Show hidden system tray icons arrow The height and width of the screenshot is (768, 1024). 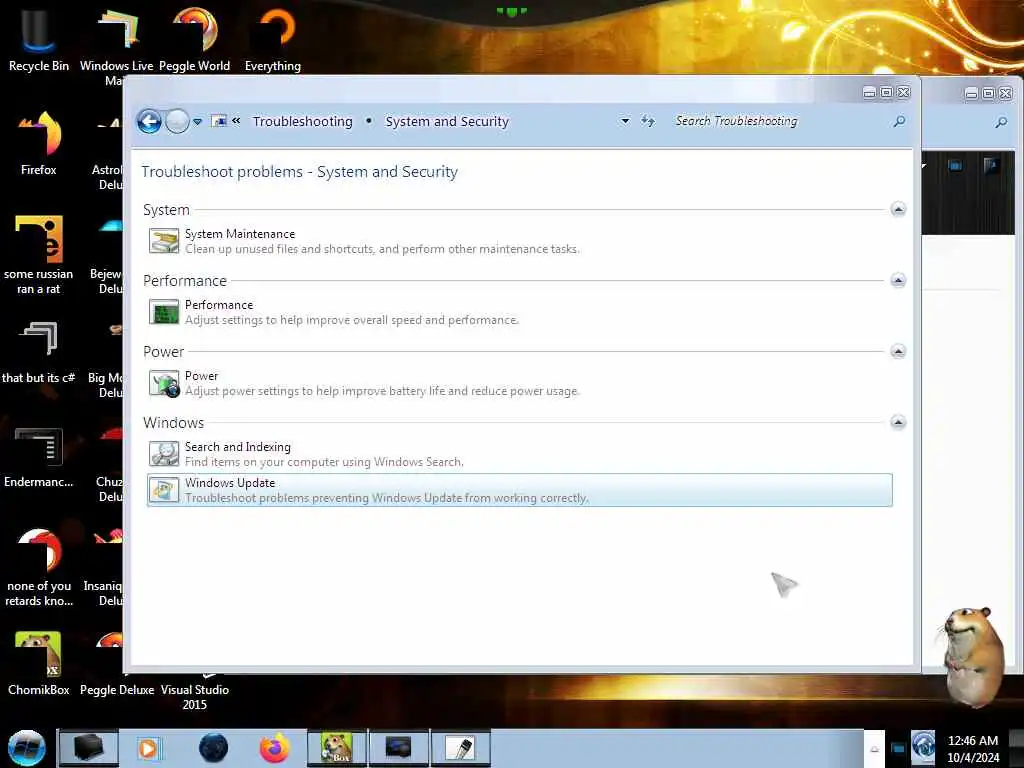click(x=874, y=749)
